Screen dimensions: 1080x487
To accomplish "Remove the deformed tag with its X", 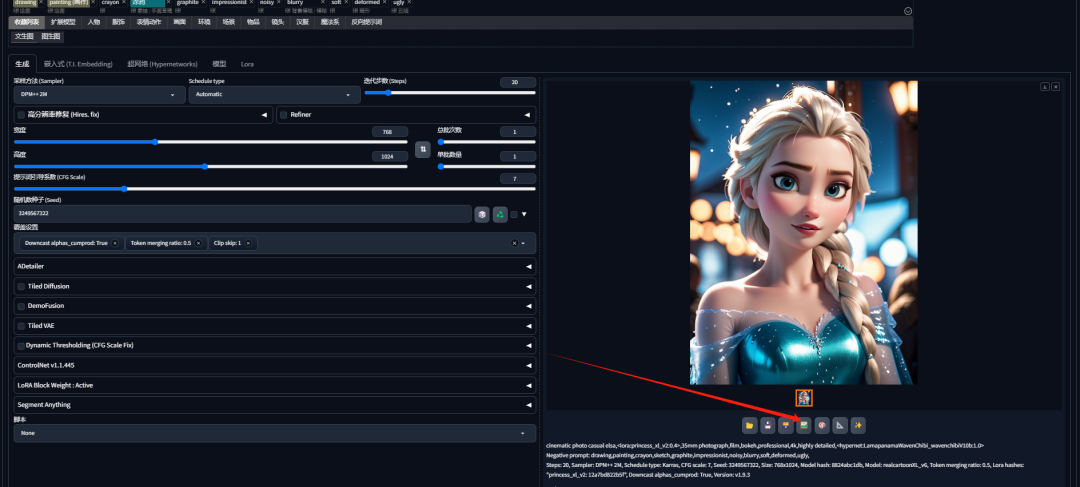I will [385, 2].
